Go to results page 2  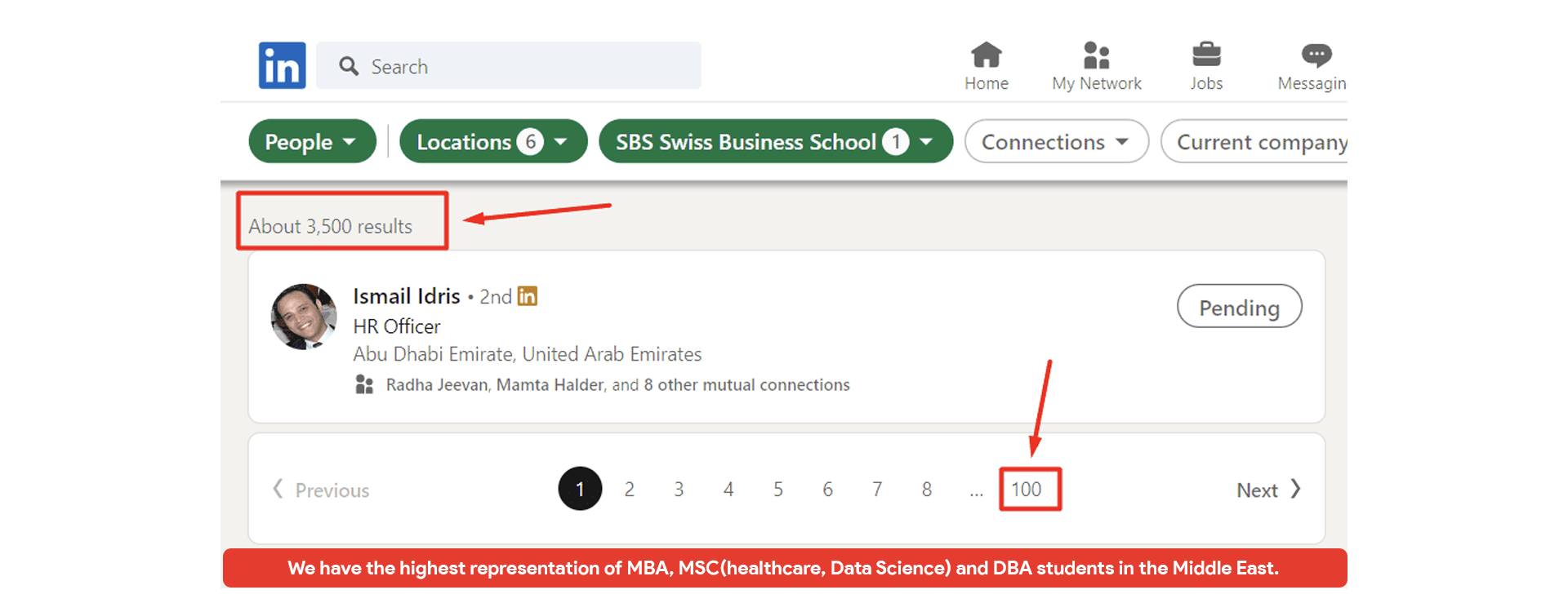[629, 489]
